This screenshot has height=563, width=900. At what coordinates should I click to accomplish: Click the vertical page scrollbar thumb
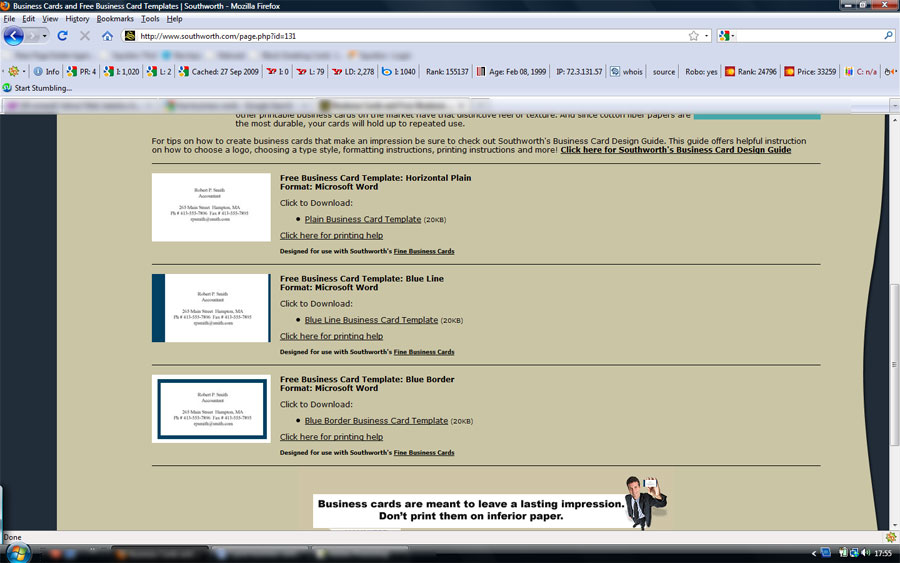point(894,364)
